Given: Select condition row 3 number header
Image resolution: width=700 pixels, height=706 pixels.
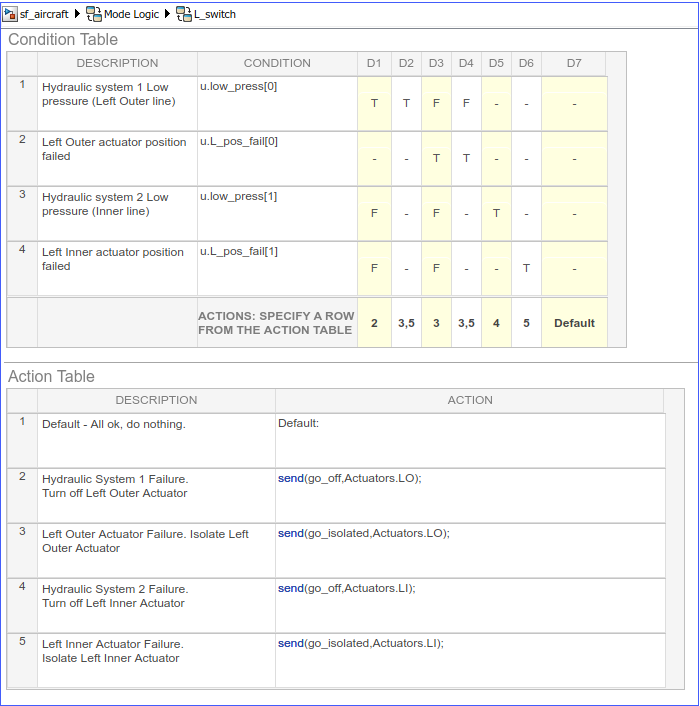Looking at the screenshot, I should coord(22,214).
